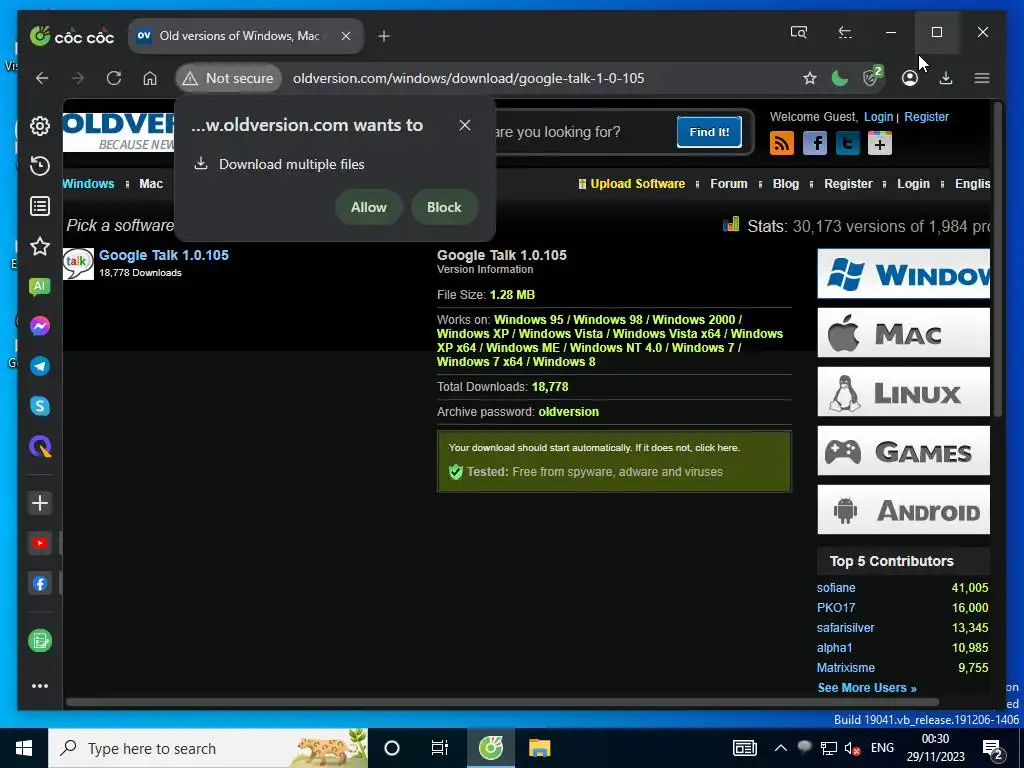View contributor safarisilver profile
The height and width of the screenshot is (768, 1024).
[845, 628]
